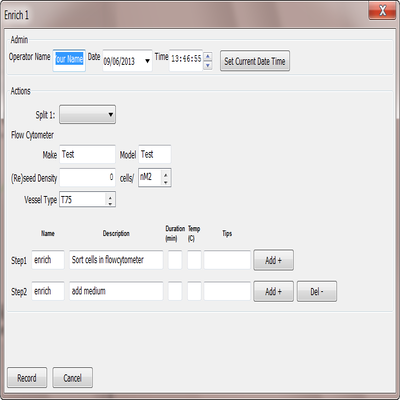Increase time with the up spinner arrow
The image size is (400, 400).
pos(208,56)
